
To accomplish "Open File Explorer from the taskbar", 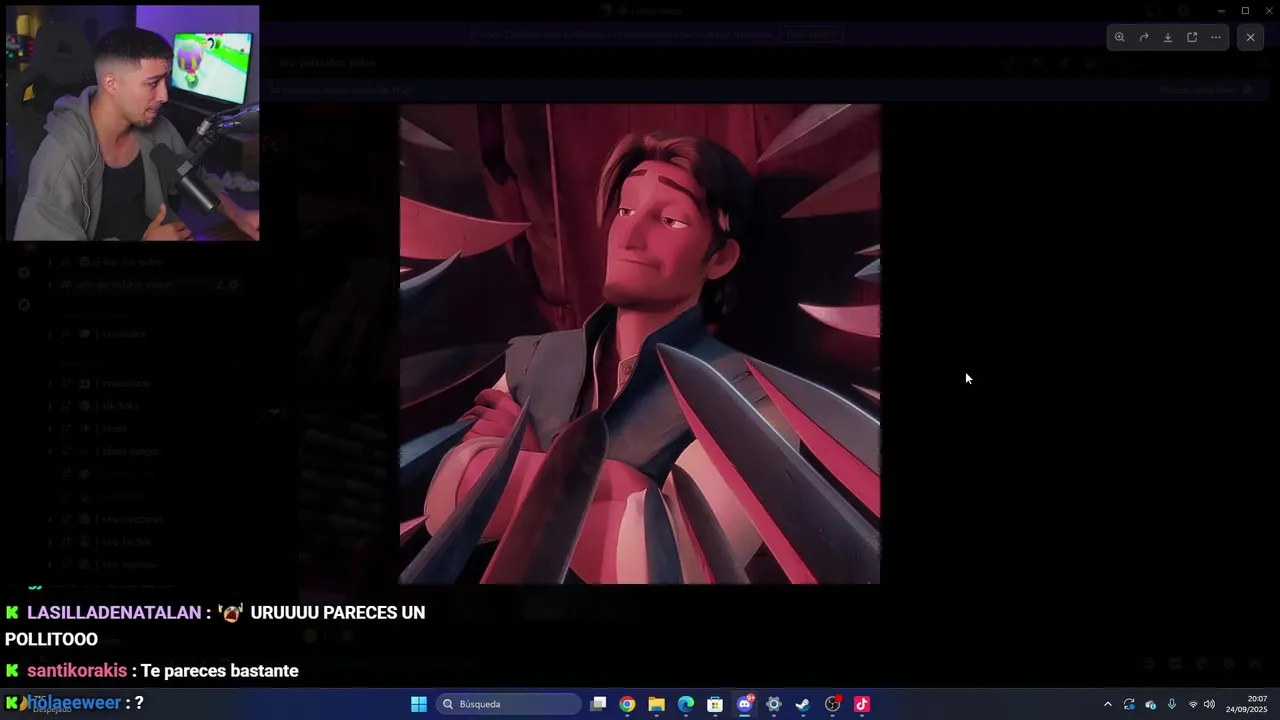I will click(656, 704).
